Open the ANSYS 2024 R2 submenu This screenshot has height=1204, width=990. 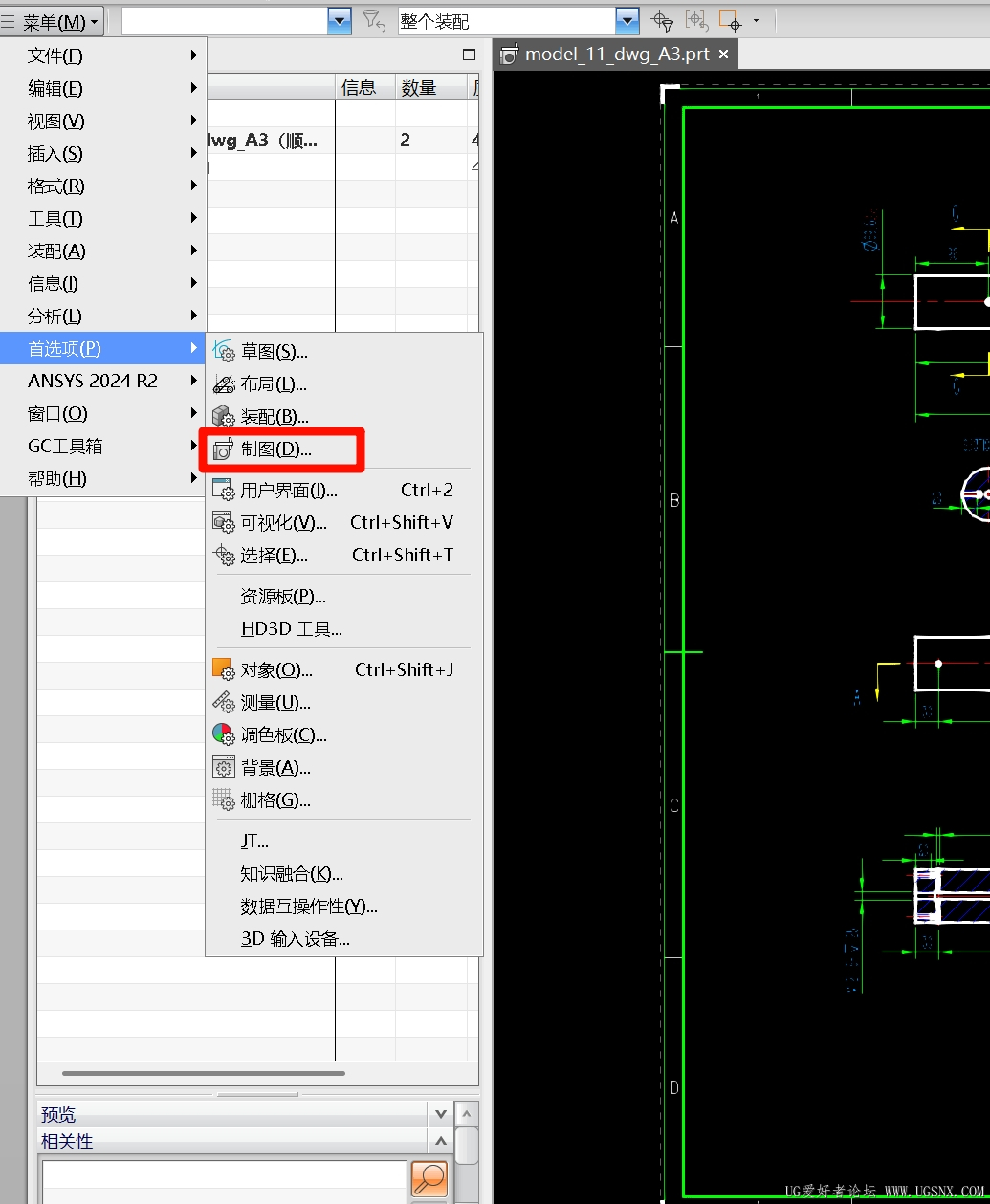pyautogui.click(x=93, y=382)
